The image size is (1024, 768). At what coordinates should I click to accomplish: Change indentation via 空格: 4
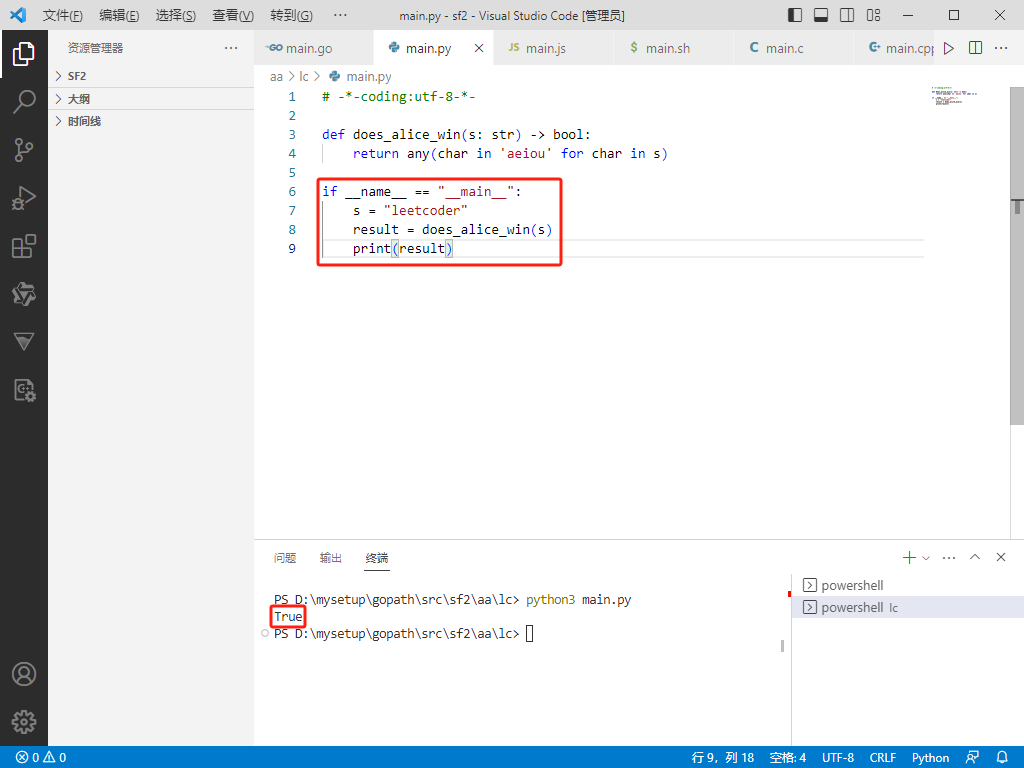tap(788, 758)
